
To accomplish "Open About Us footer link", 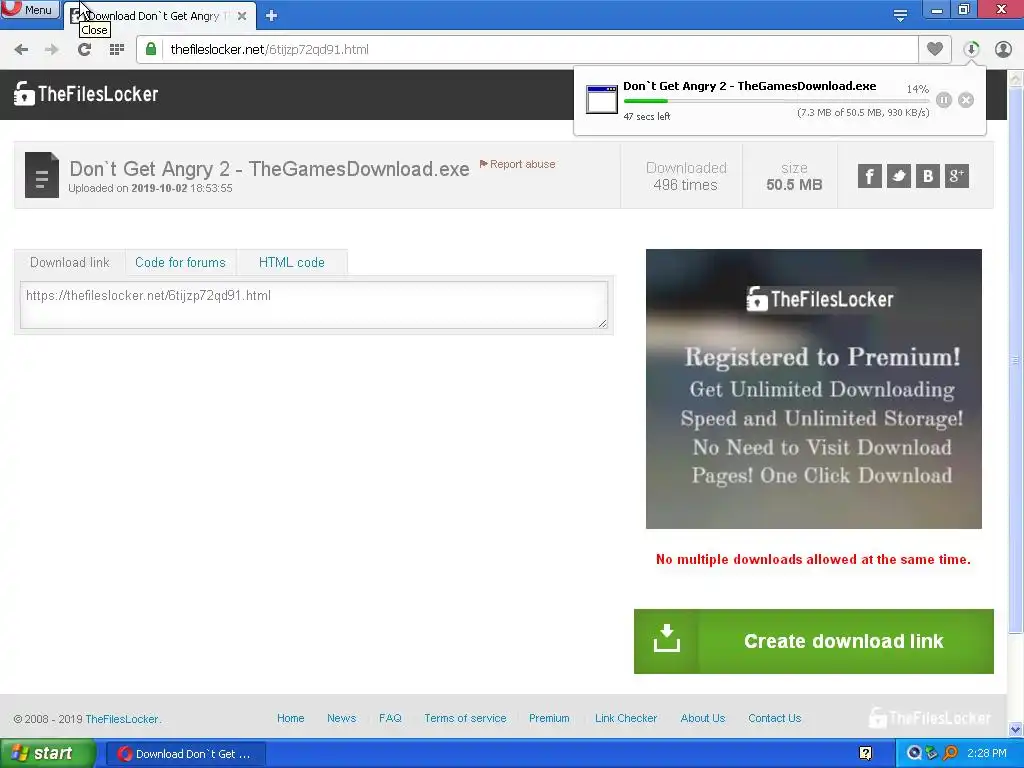I will click(703, 718).
